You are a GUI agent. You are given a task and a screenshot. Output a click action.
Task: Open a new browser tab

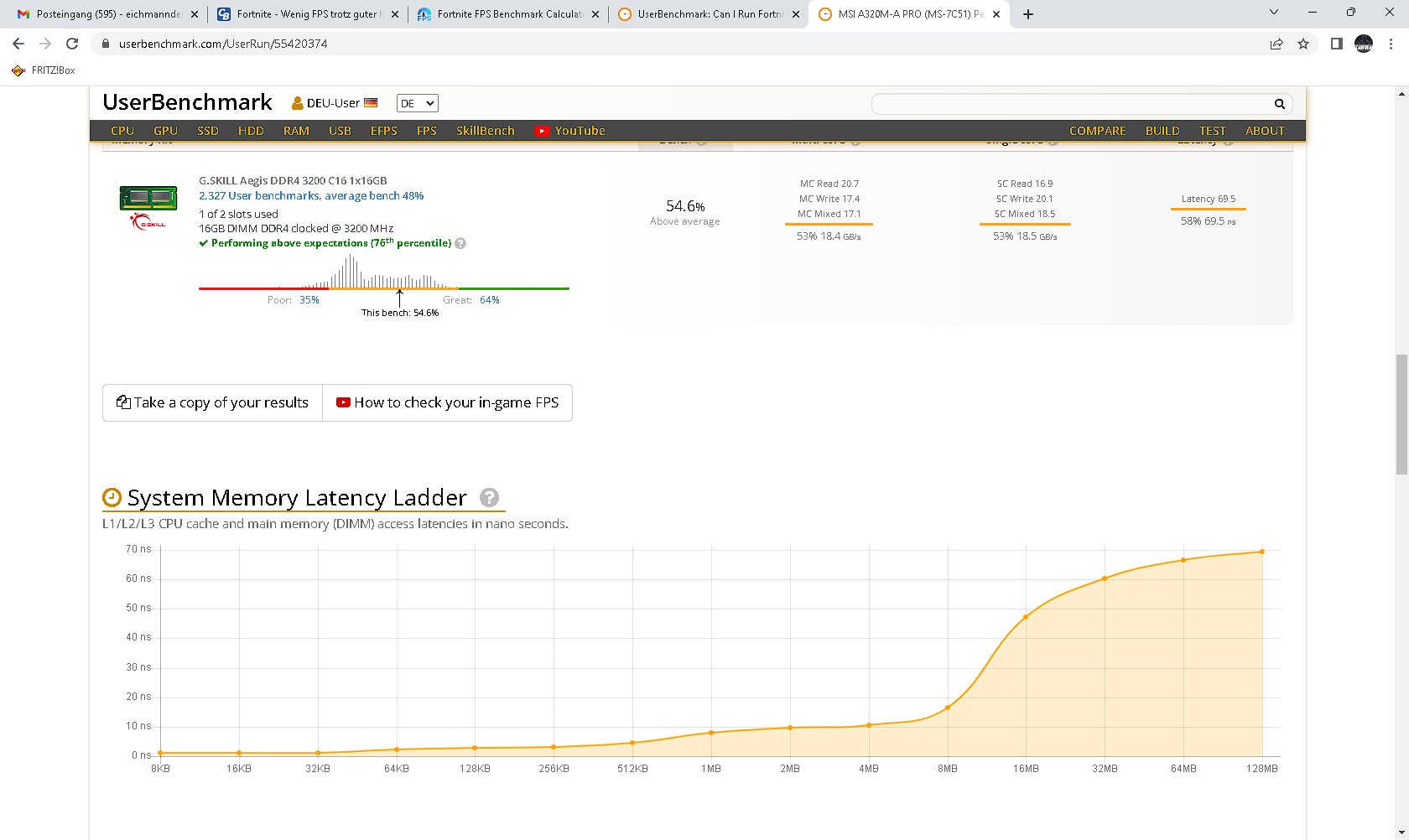coord(1028,14)
